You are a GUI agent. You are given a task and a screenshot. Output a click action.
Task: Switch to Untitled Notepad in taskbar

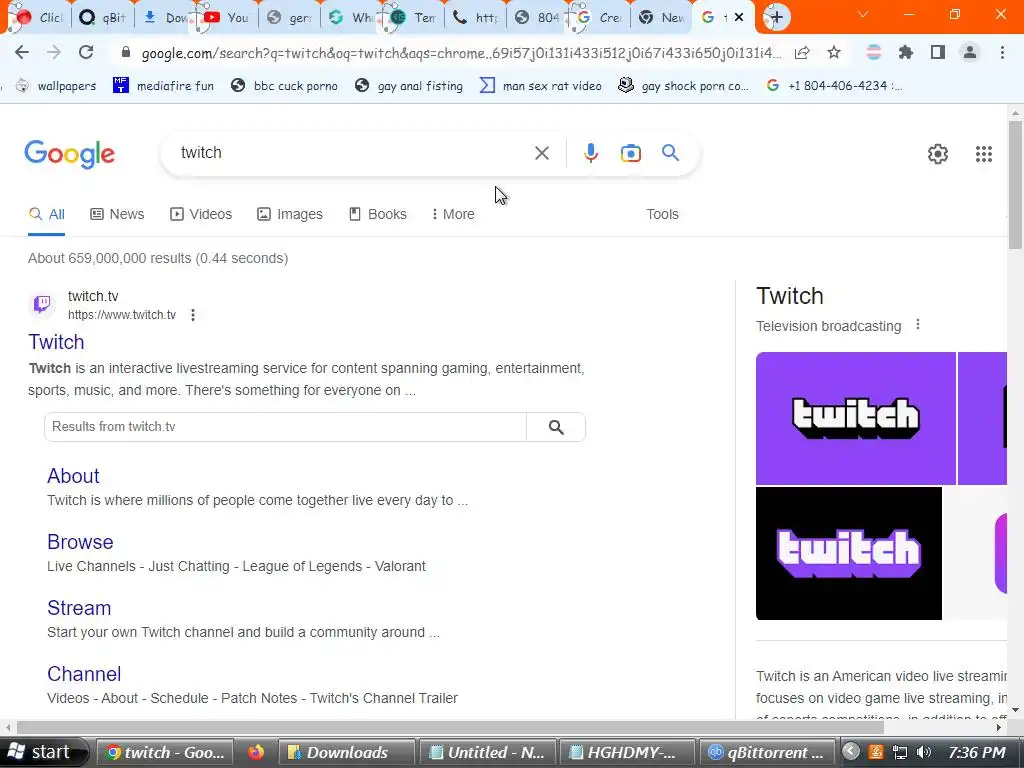pos(487,752)
